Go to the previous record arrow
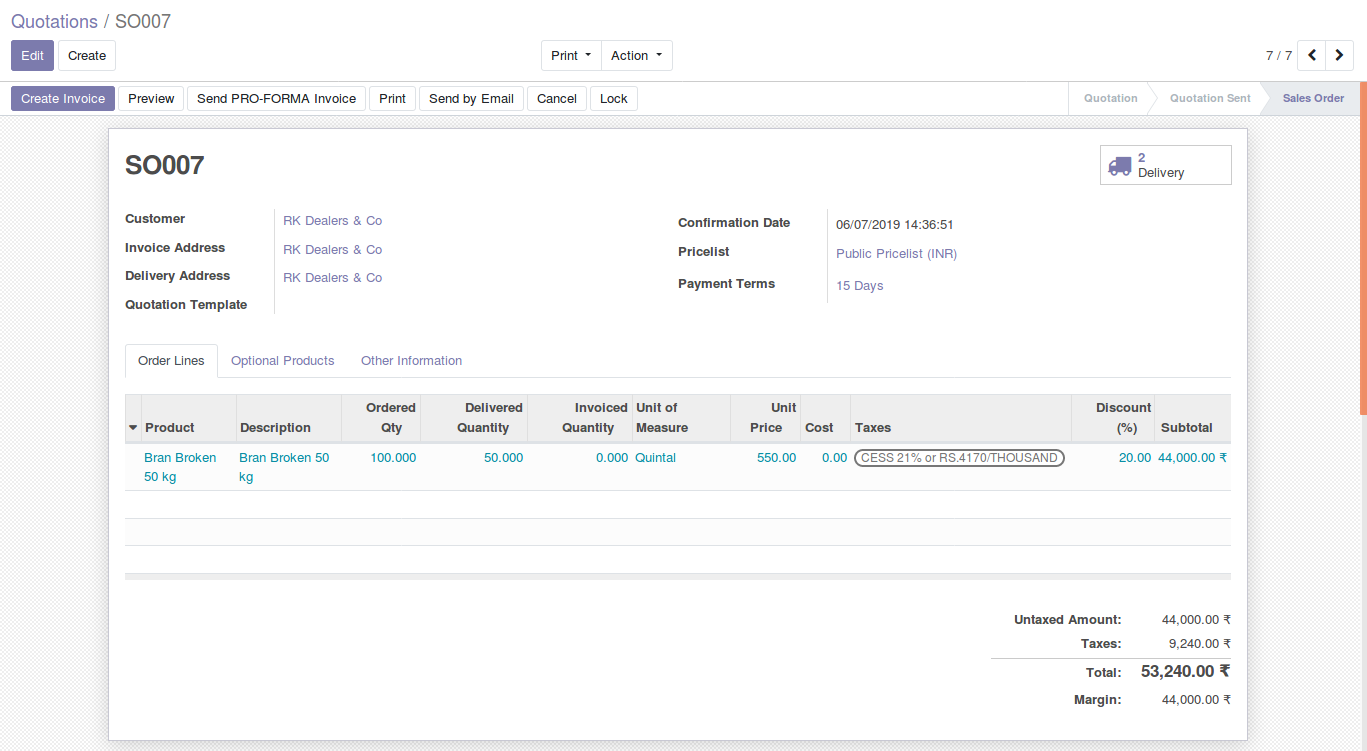 tap(1312, 56)
